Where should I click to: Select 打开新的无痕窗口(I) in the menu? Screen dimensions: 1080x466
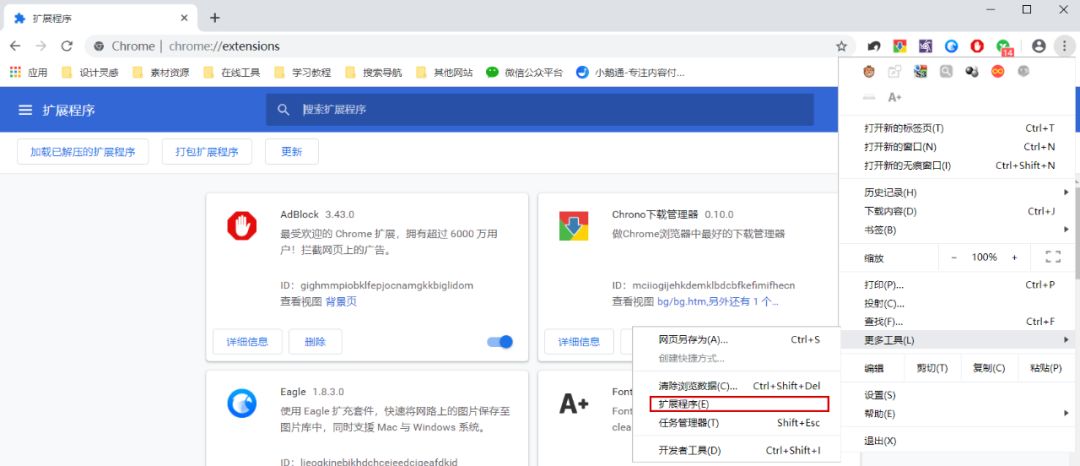point(957,165)
